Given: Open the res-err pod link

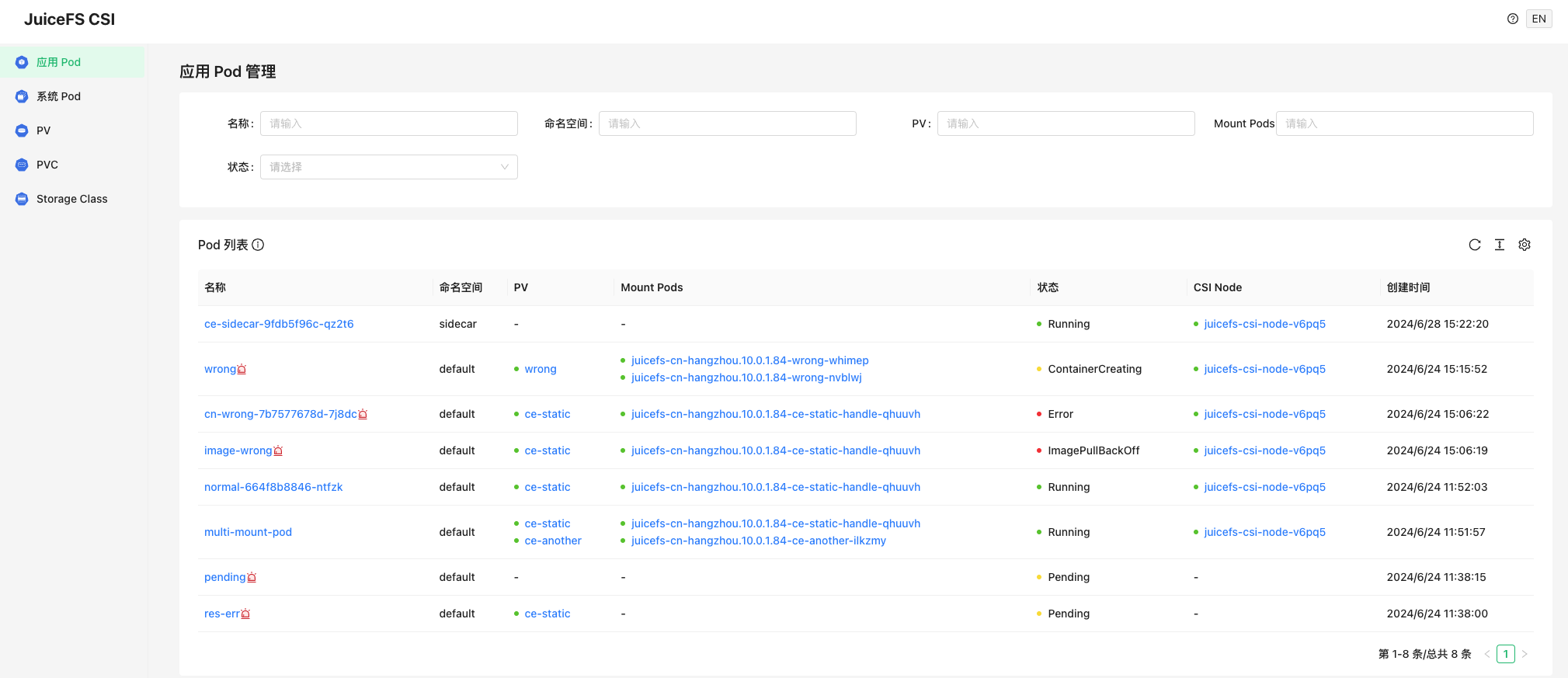Looking at the screenshot, I should click(x=222, y=614).
